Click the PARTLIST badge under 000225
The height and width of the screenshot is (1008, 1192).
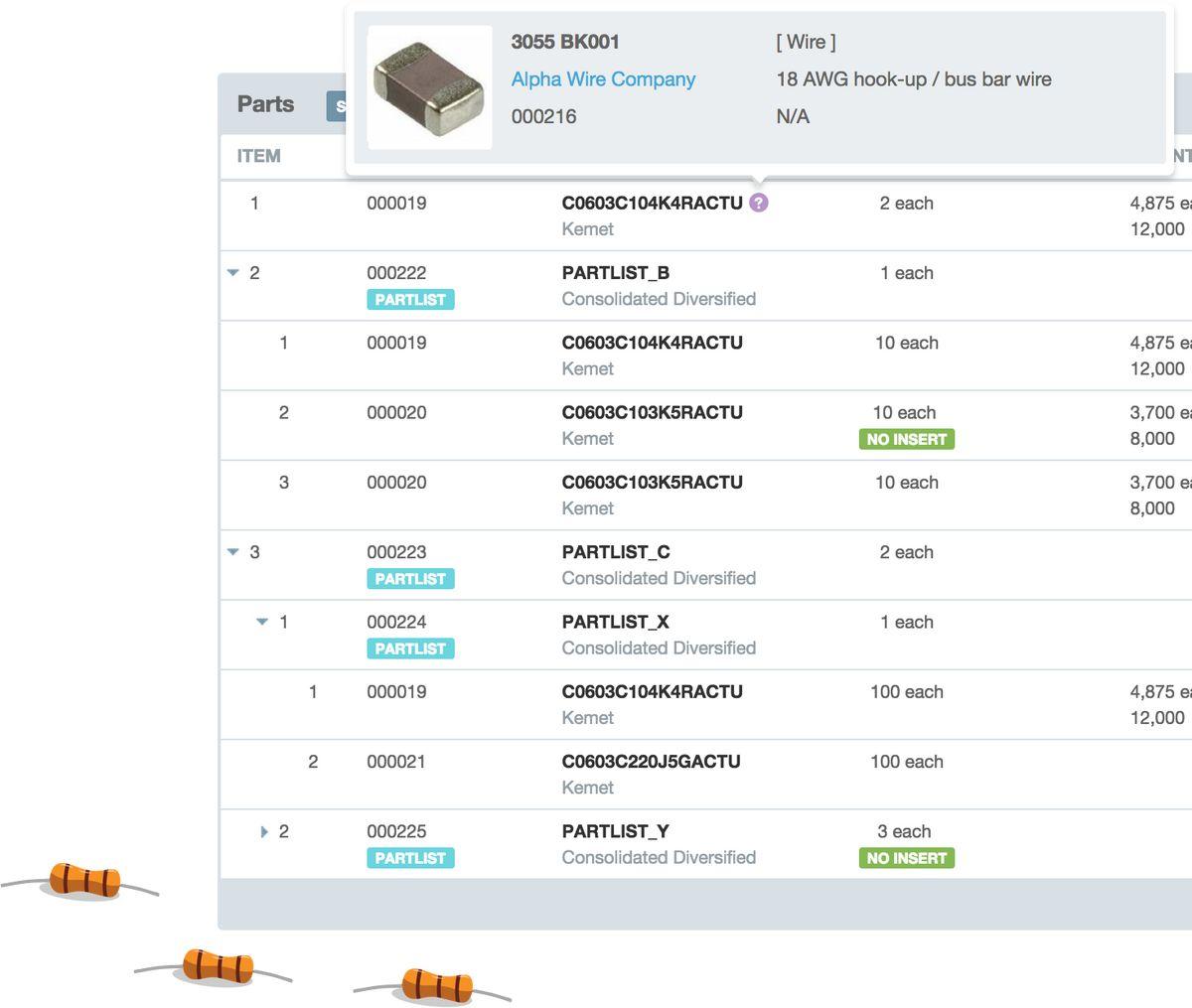(410, 858)
